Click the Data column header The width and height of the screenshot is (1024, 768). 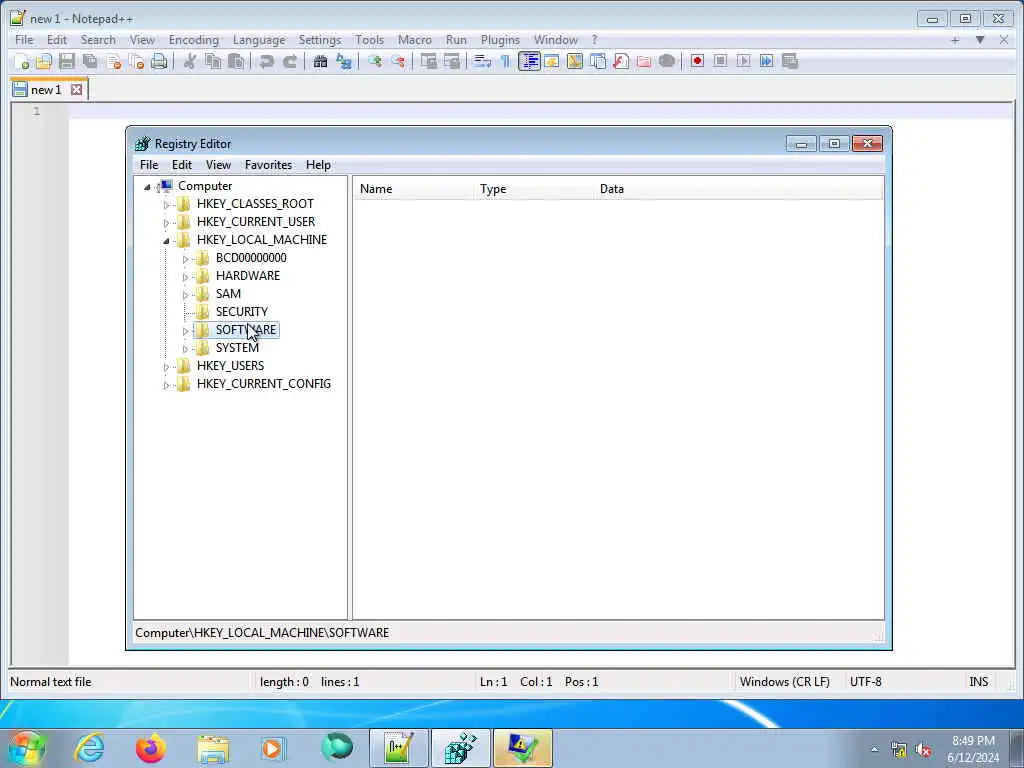[x=739, y=189]
